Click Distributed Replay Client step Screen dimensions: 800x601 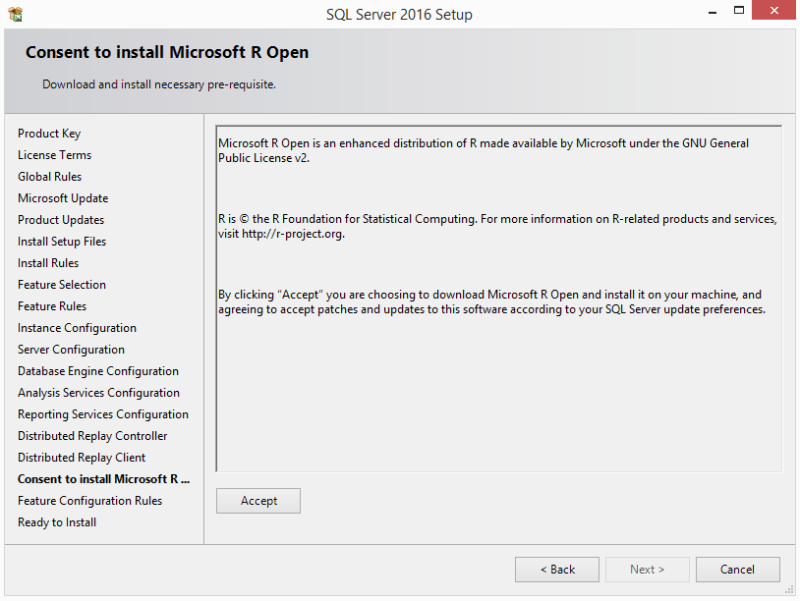82,458
